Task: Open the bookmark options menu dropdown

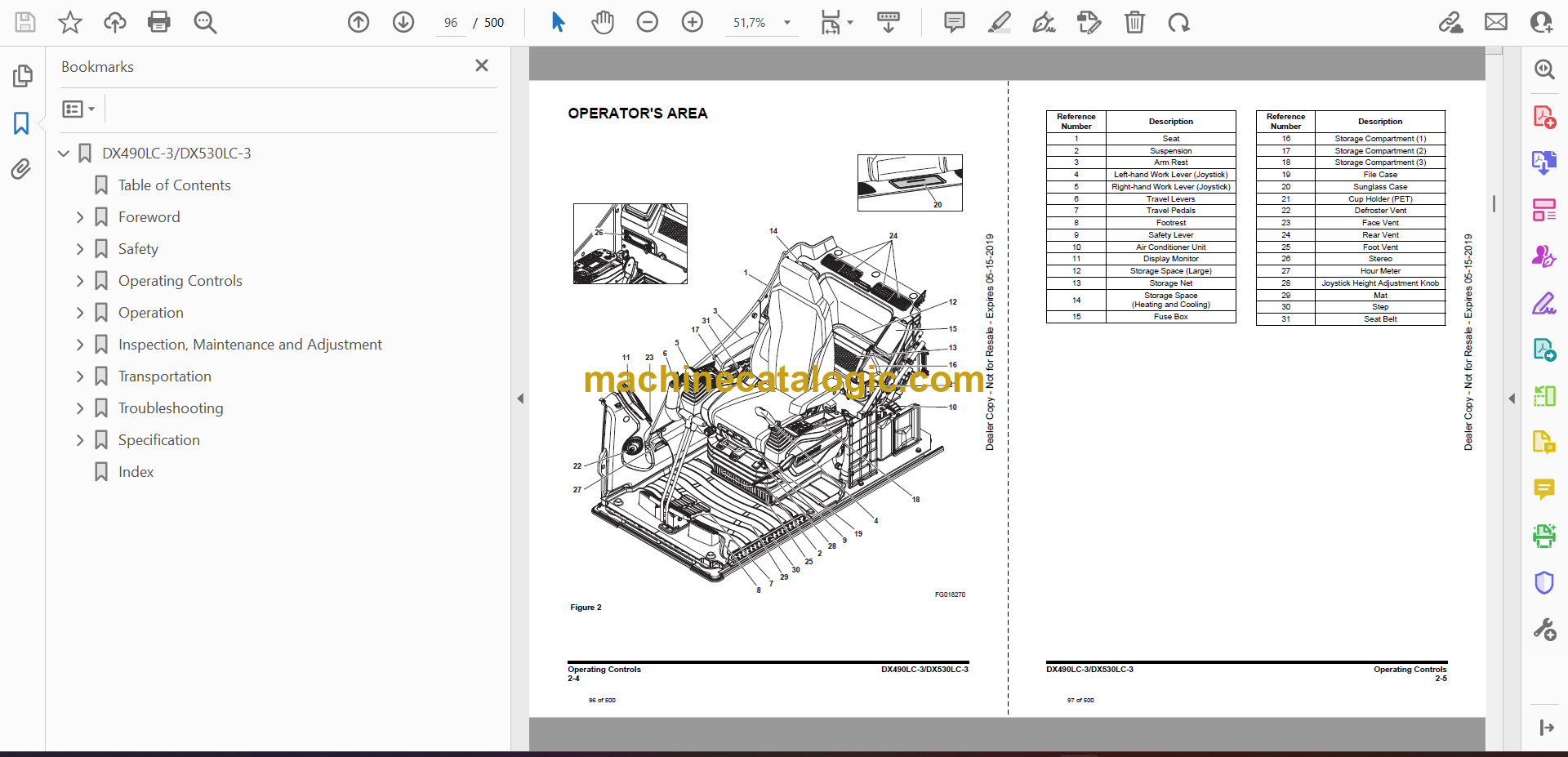Action: pyautogui.click(x=79, y=109)
